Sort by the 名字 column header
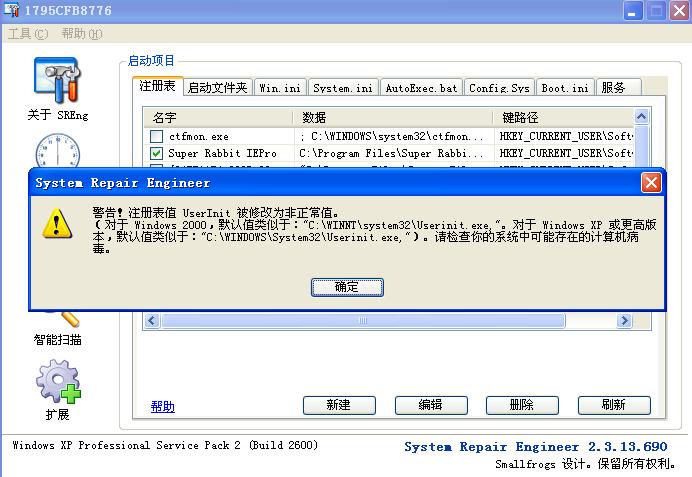Viewport: 692px width, 477px height. [218, 117]
